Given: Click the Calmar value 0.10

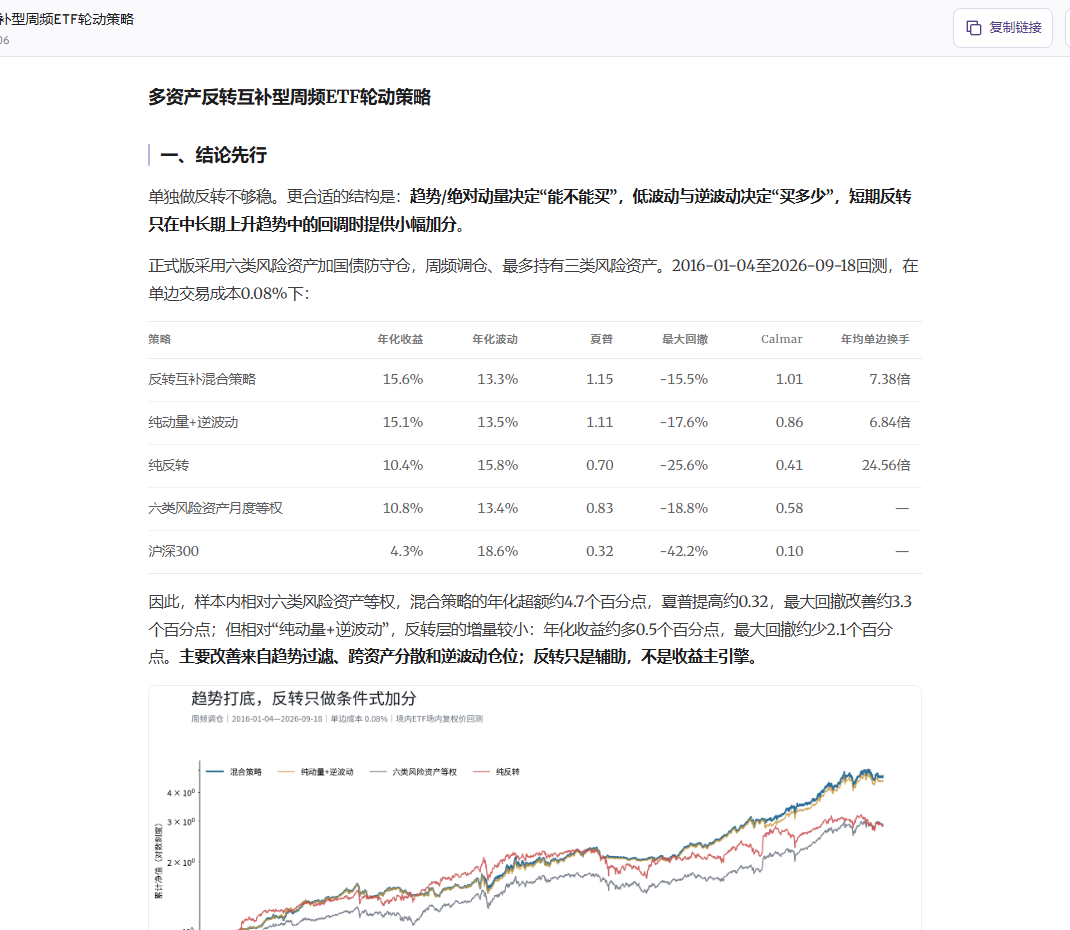Looking at the screenshot, I should click(x=790, y=551).
